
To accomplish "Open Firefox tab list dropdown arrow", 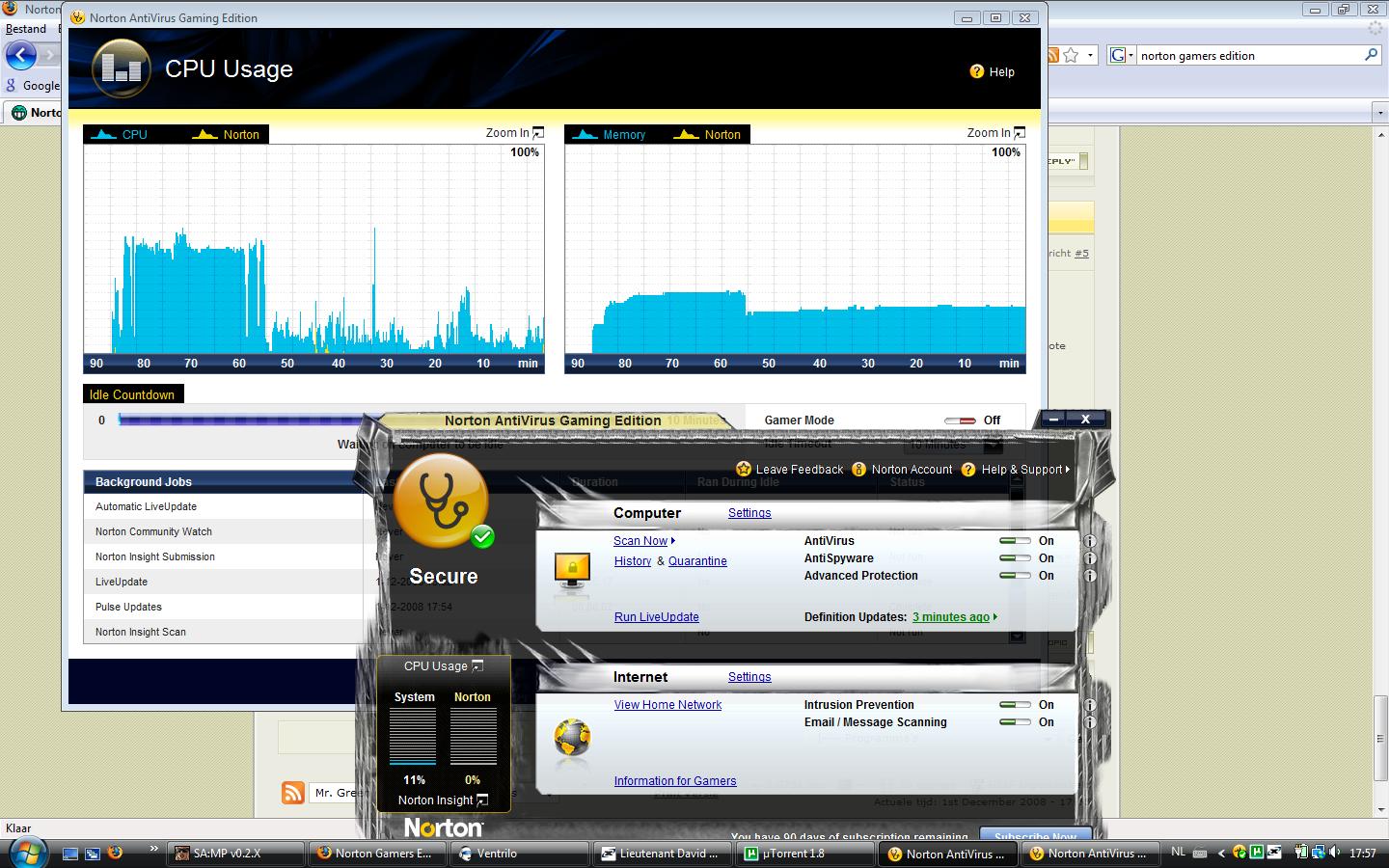I will click(x=1379, y=113).
